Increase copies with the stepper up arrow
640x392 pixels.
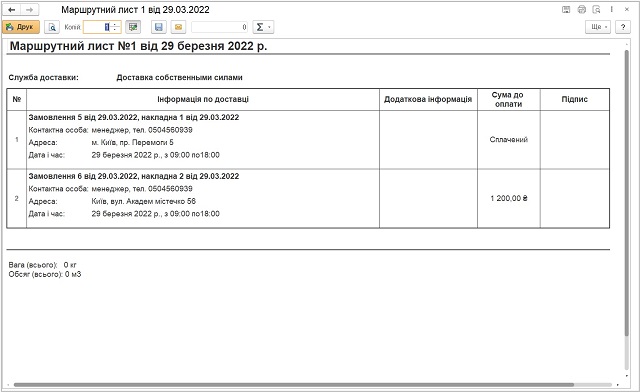click(x=116, y=24)
